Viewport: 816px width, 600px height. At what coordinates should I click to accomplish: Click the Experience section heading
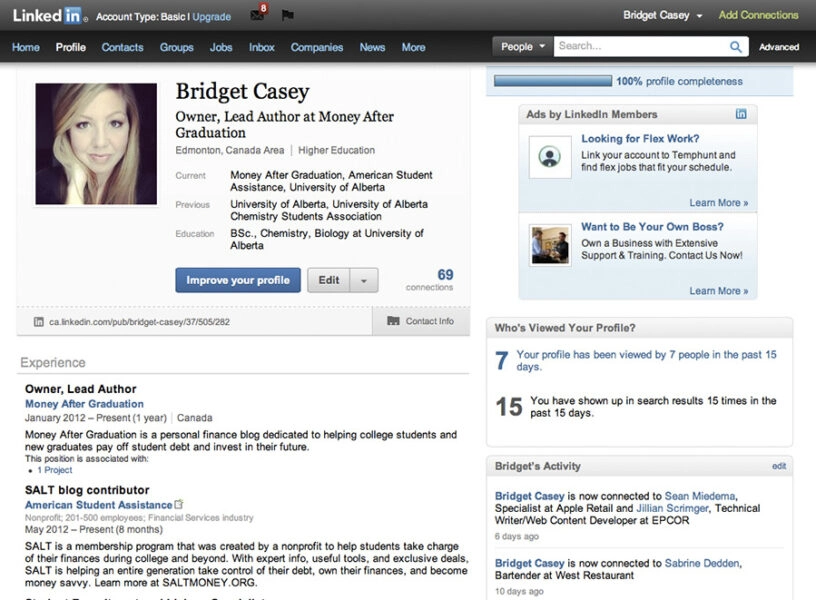tap(53, 363)
